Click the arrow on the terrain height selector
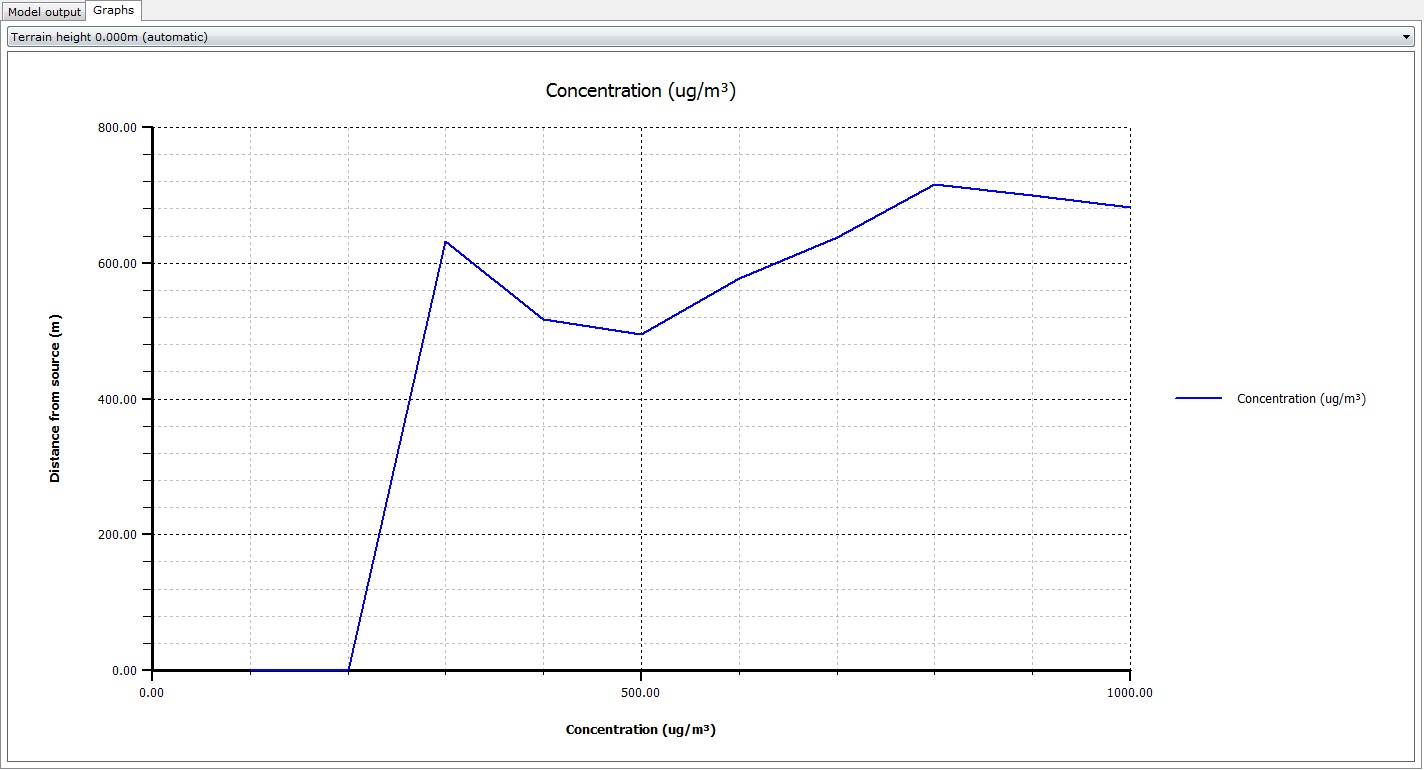 (x=1407, y=37)
